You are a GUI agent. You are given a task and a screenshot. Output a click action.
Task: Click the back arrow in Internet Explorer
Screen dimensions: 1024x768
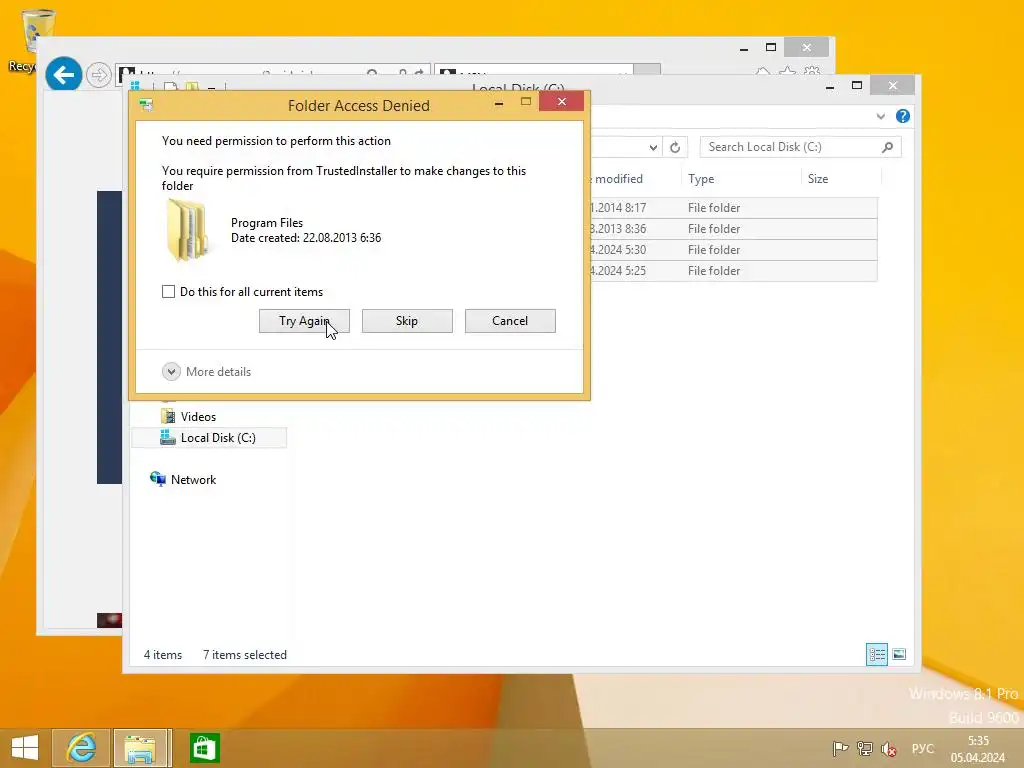click(x=63, y=75)
